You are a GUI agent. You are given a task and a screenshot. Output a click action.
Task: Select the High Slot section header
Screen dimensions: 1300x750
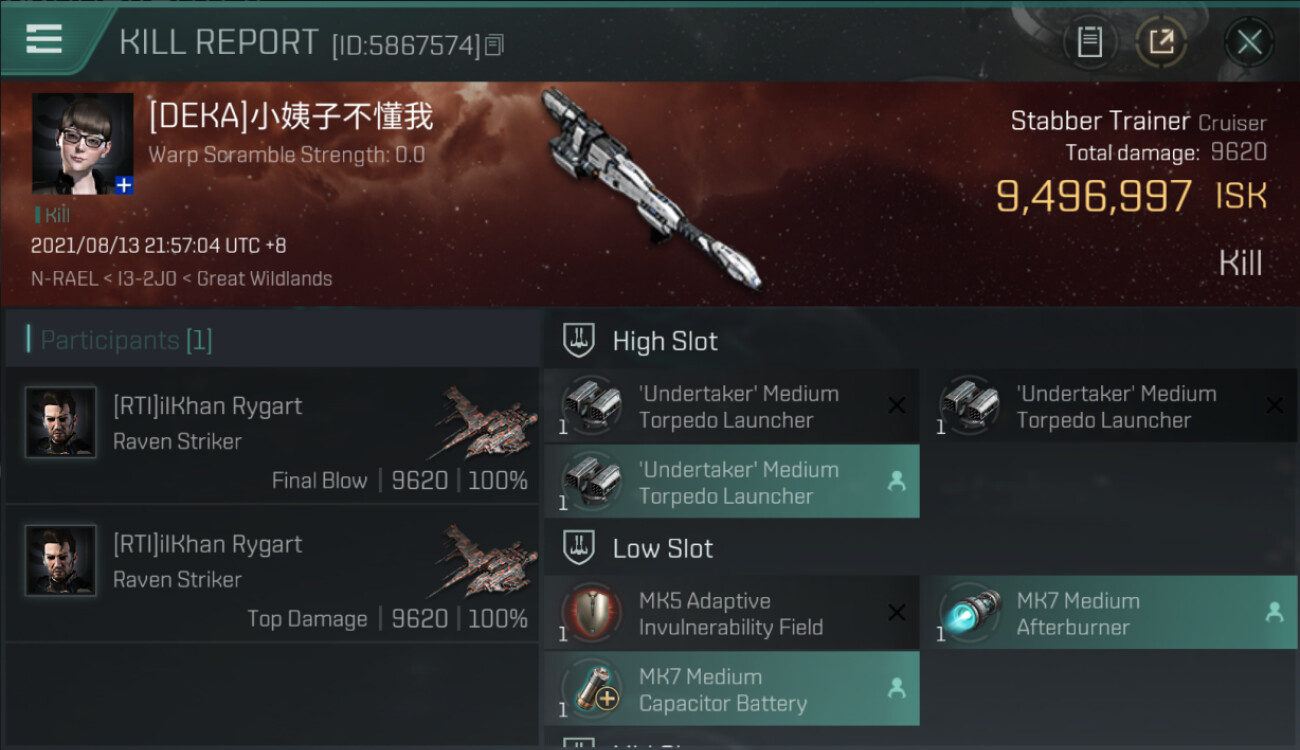pyautogui.click(x=665, y=341)
